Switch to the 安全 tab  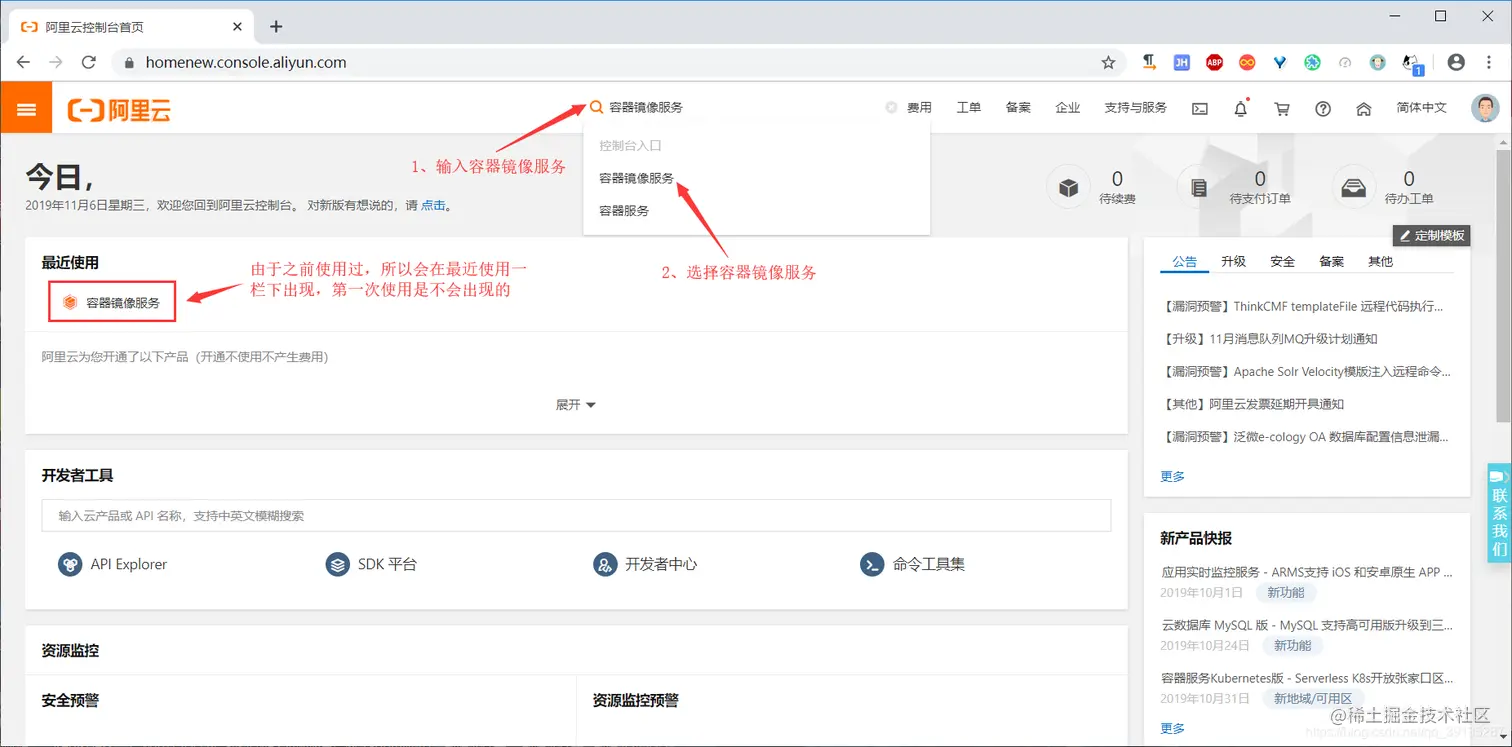(x=1283, y=261)
